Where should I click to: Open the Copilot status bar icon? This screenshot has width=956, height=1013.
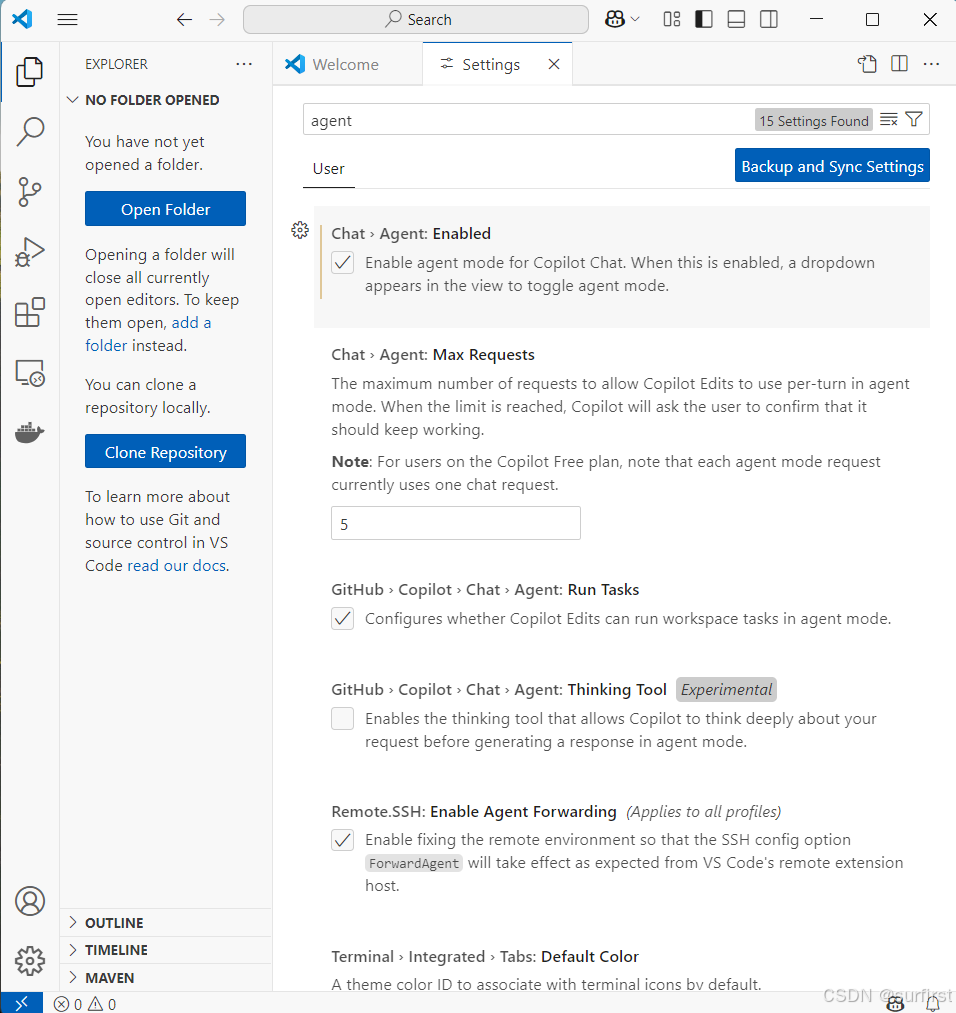(x=895, y=1004)
